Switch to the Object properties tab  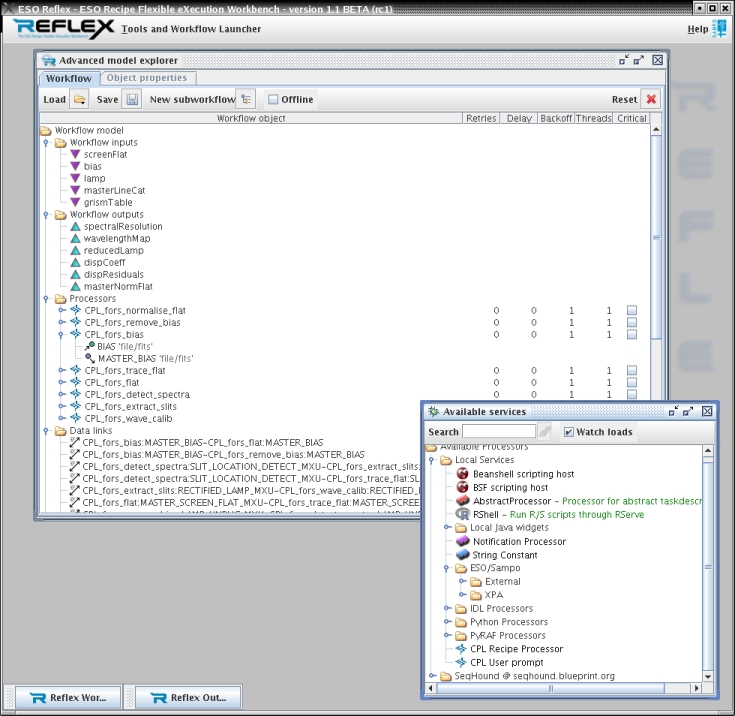click(147, 78)
